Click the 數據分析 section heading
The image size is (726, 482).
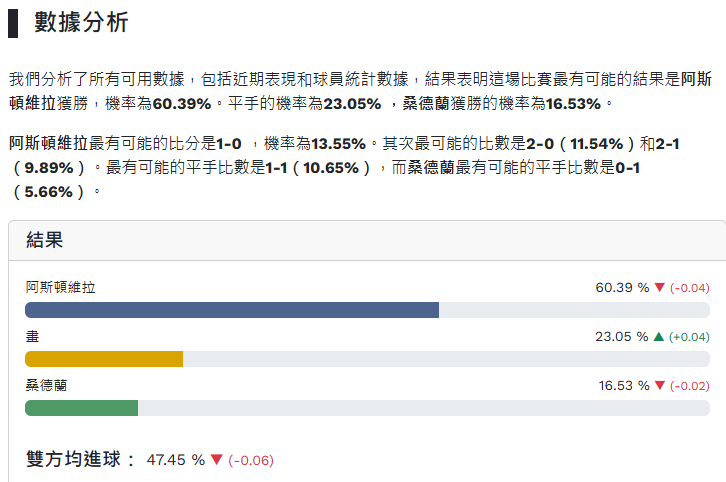(81, 23)
